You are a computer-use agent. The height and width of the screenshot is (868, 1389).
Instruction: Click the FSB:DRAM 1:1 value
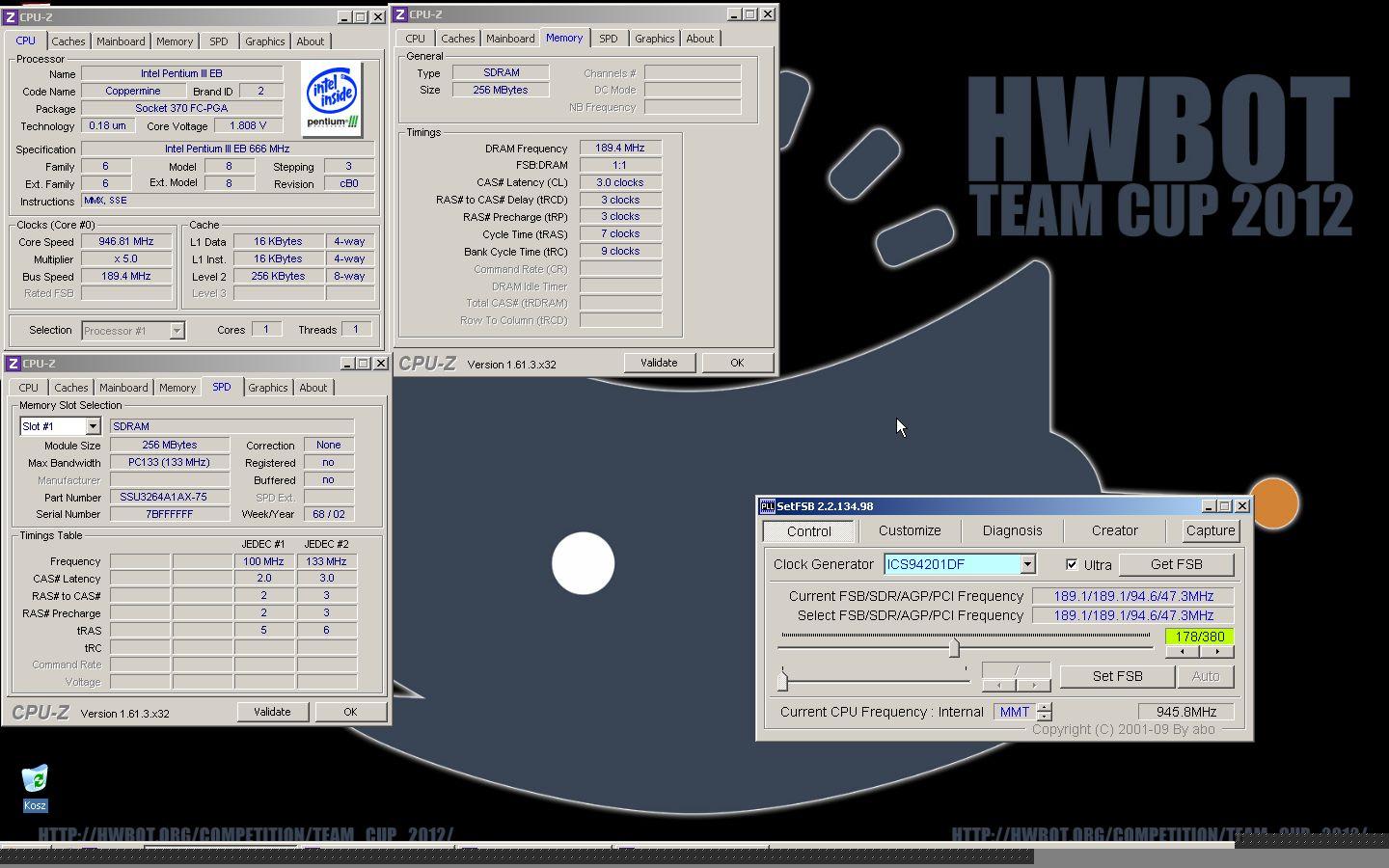point(620,165)
